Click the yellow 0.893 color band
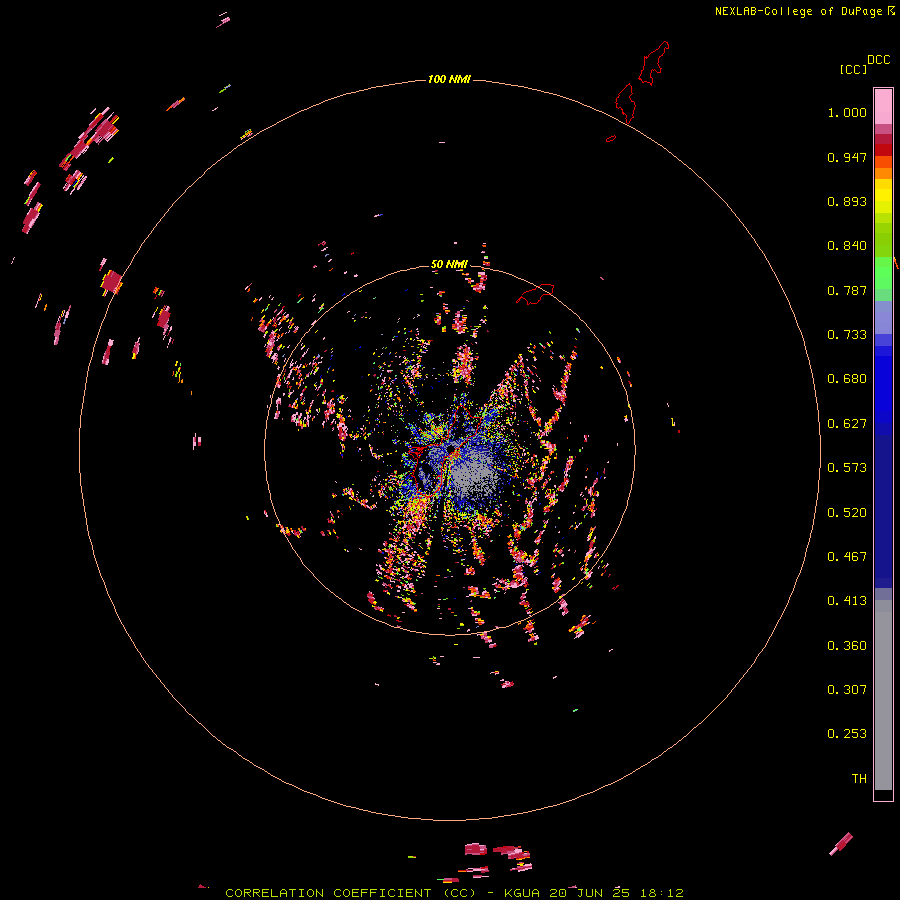 (883, 201)
